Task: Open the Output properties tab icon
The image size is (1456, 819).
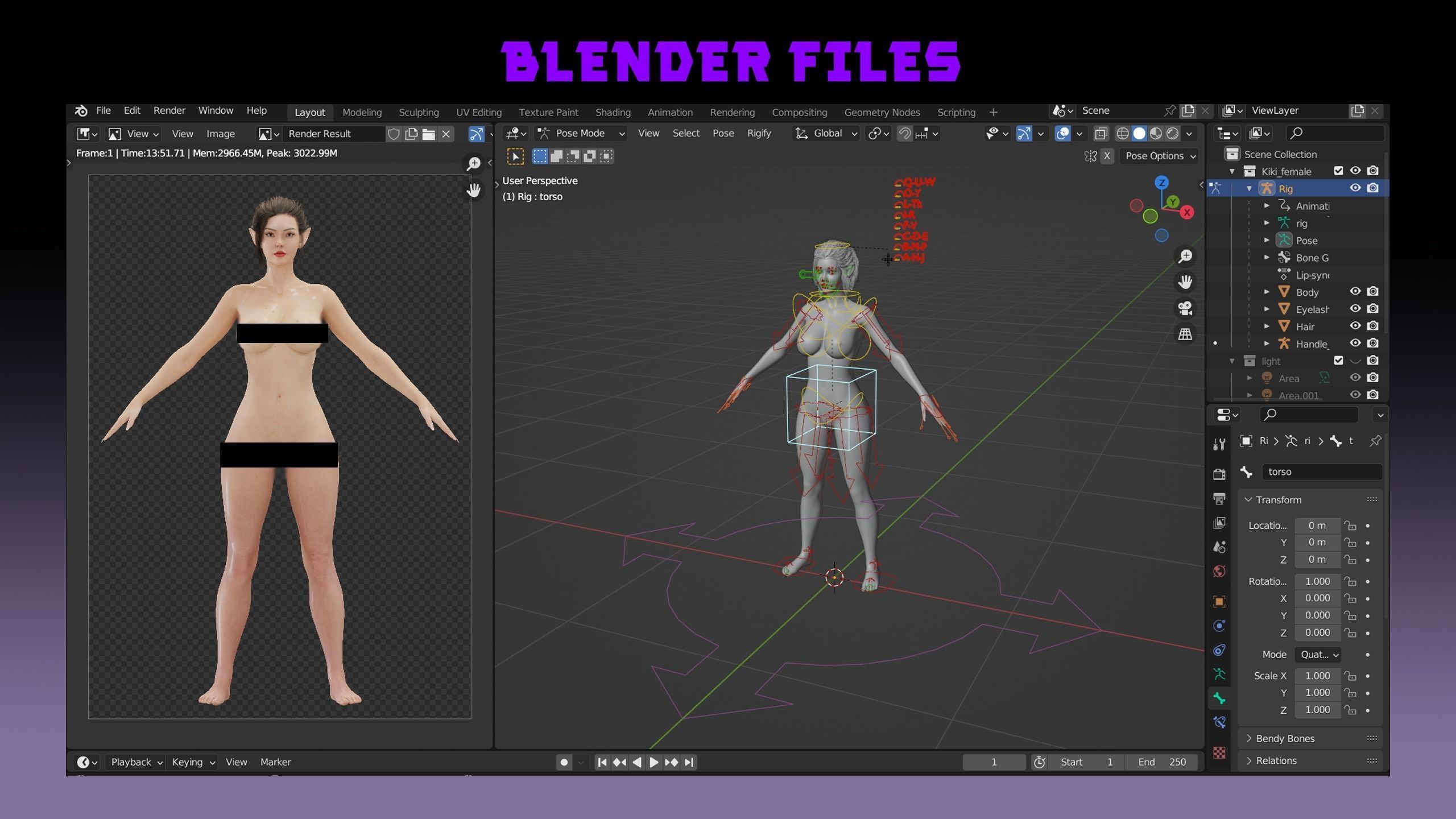Action: pos(1219,499)
